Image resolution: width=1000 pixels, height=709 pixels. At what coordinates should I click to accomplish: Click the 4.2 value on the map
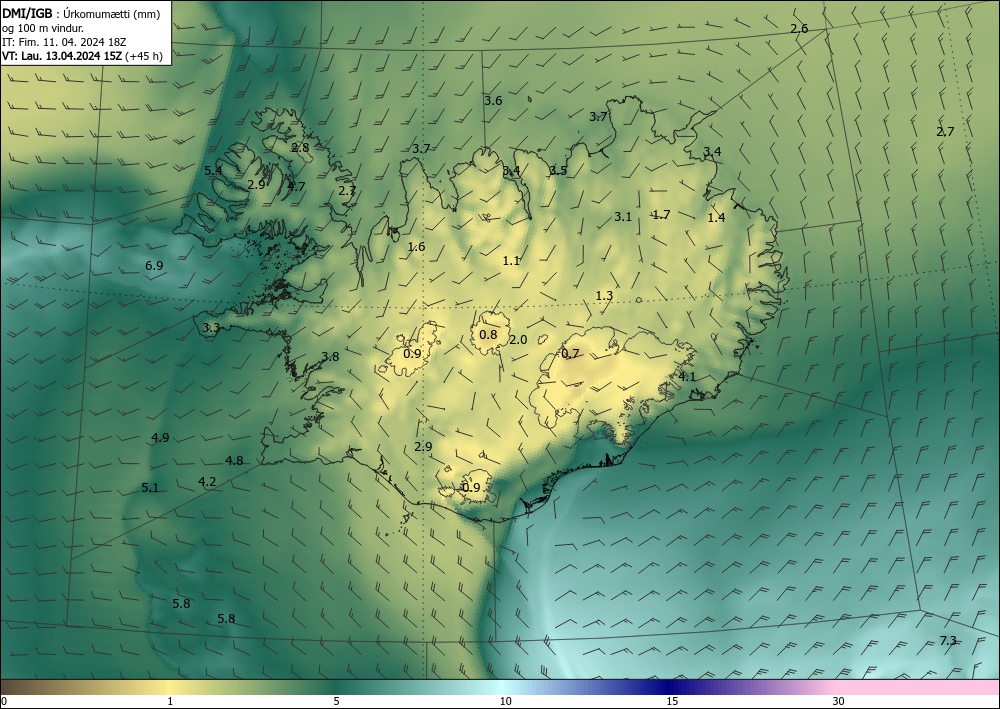point(207,481)
